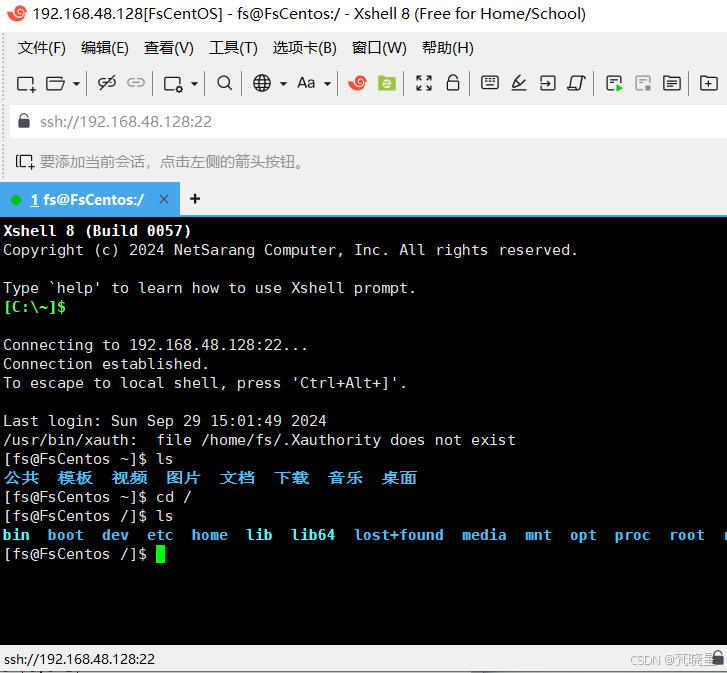The width and height of the screenshot is (727, 673).
Task: Click the New Tab Group plus-box icon
Action: (x=709, y=83)
